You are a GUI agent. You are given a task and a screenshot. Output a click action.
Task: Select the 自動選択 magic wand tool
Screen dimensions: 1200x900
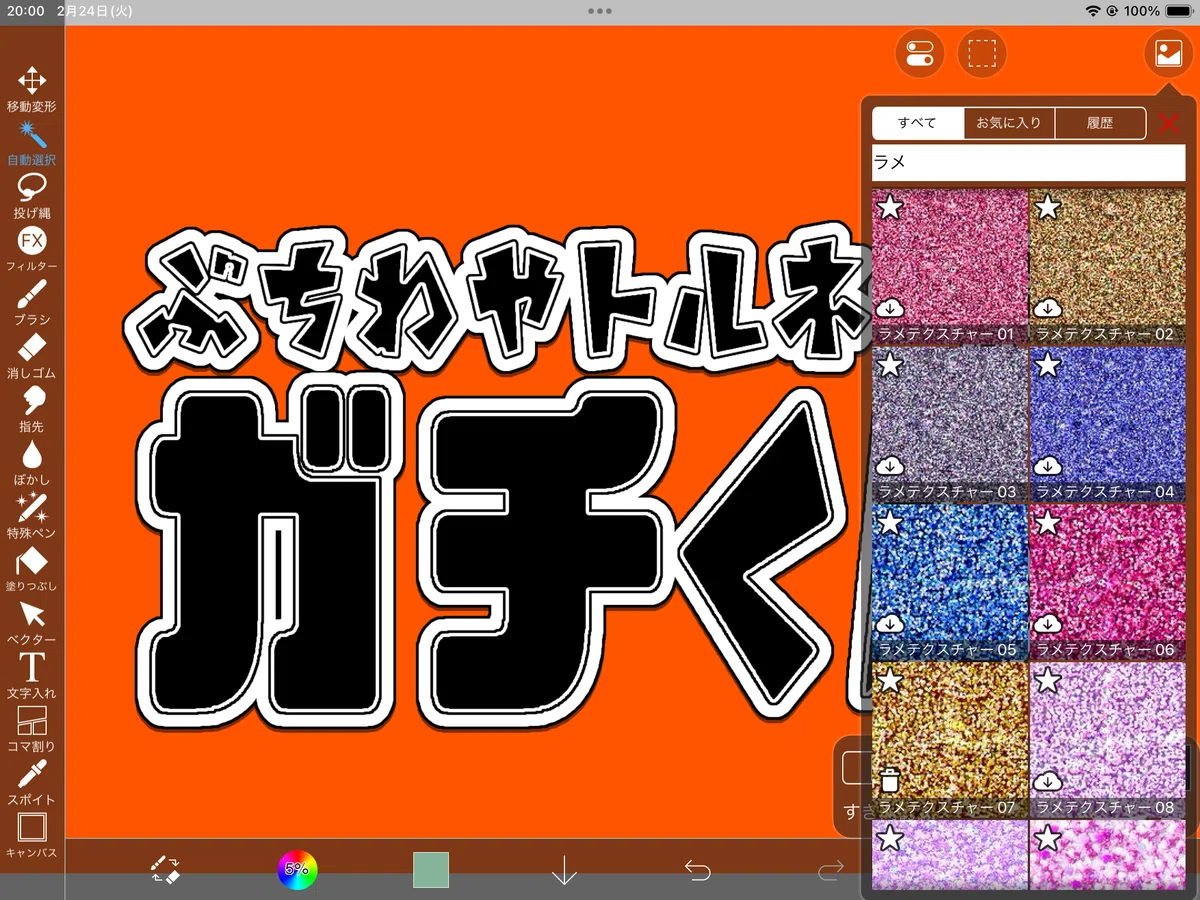click(x=32, y=142)
